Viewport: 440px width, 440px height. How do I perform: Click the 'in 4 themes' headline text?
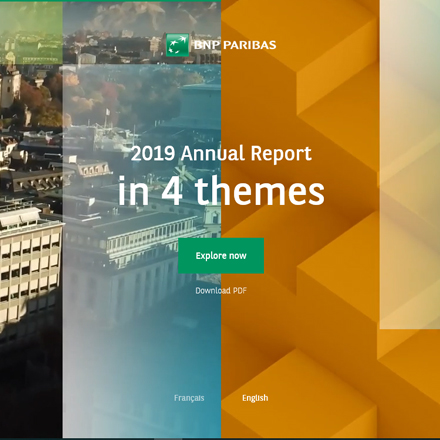pos(221,191)
